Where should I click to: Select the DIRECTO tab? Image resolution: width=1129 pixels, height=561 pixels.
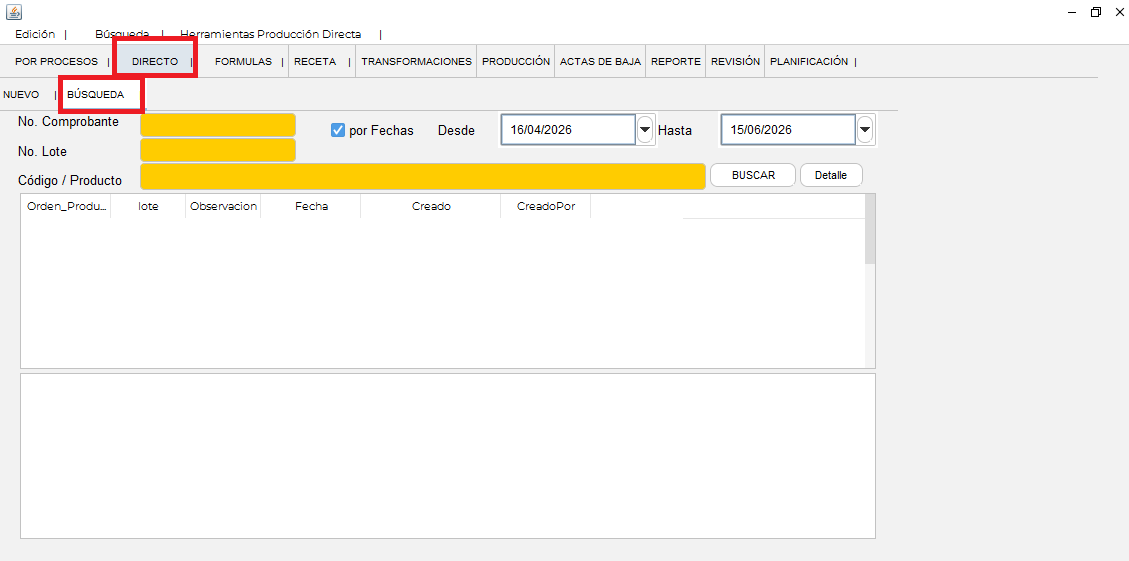point(155,62)
